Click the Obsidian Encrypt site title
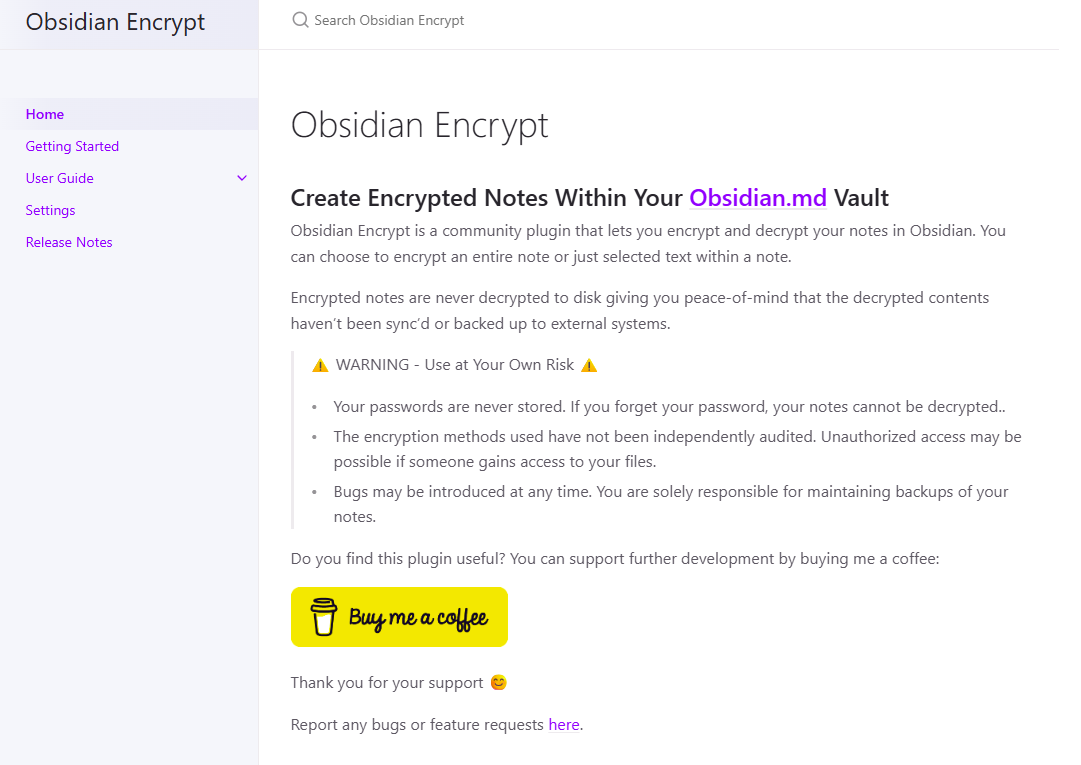The width and height of the screenshot is (1081, 765). click(x=115, y=22)
